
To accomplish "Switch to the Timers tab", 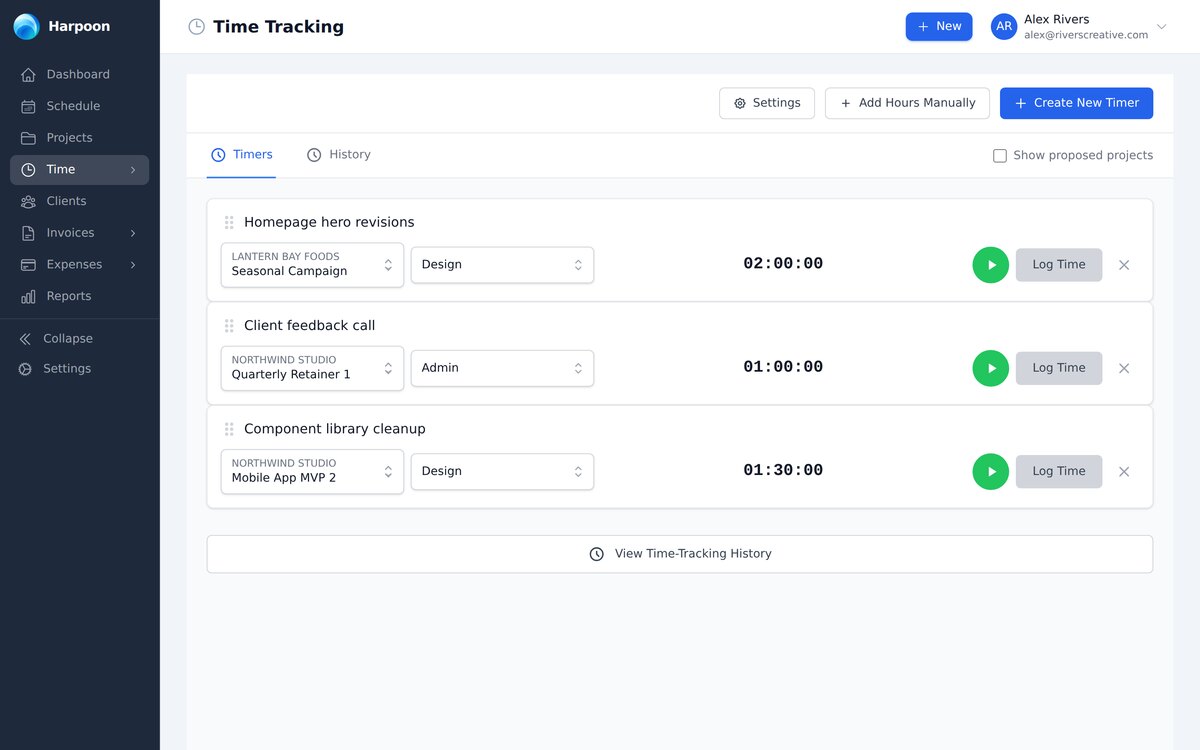I will click(x=241, y=155).
